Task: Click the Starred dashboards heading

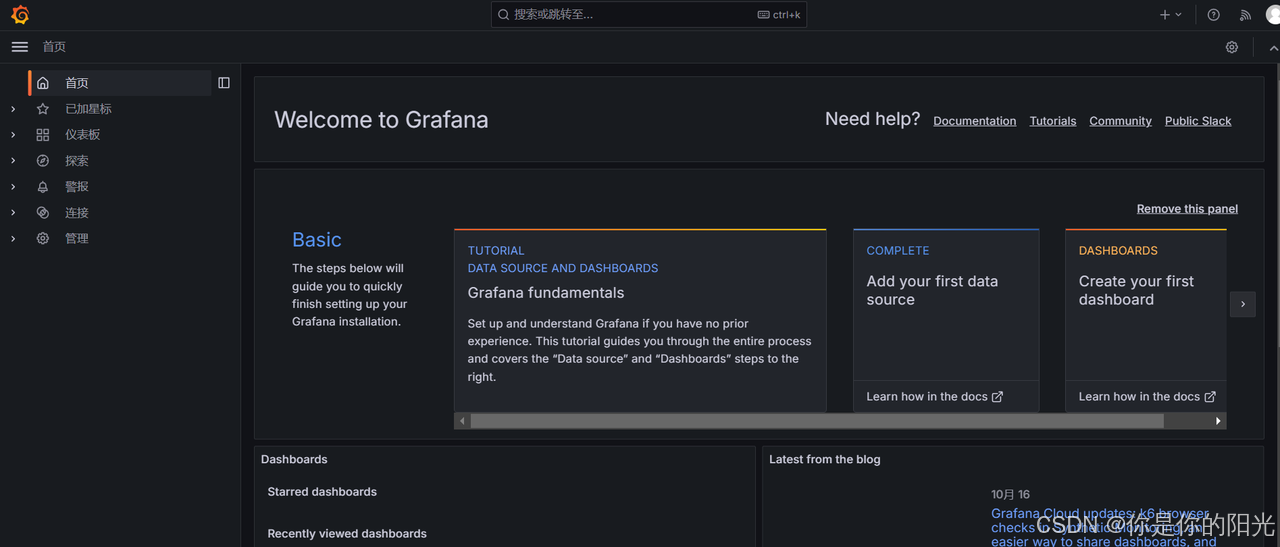Action: (x=322, y=492)
